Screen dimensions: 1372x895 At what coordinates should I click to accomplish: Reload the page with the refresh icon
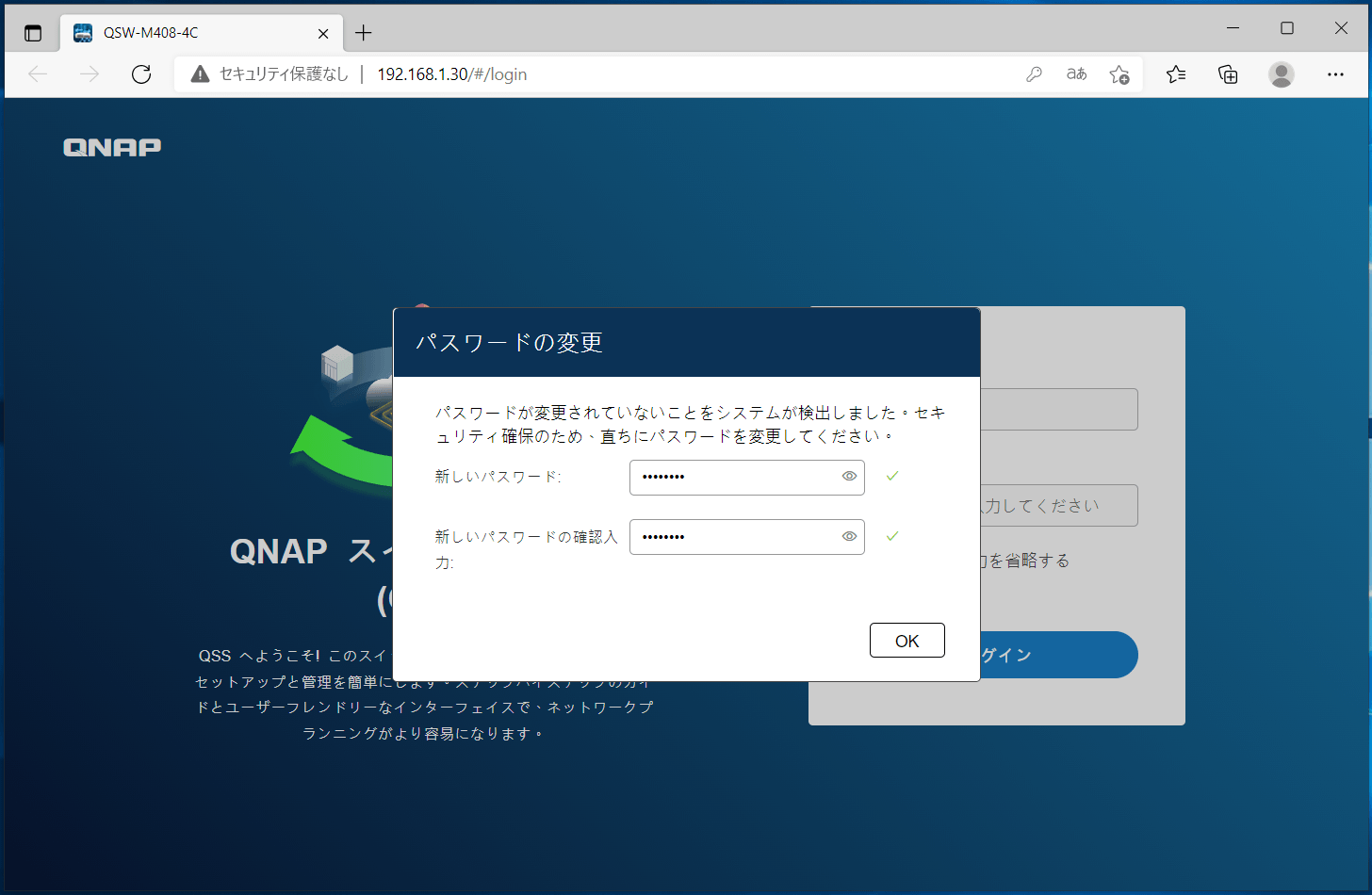[x=141, y=74]
